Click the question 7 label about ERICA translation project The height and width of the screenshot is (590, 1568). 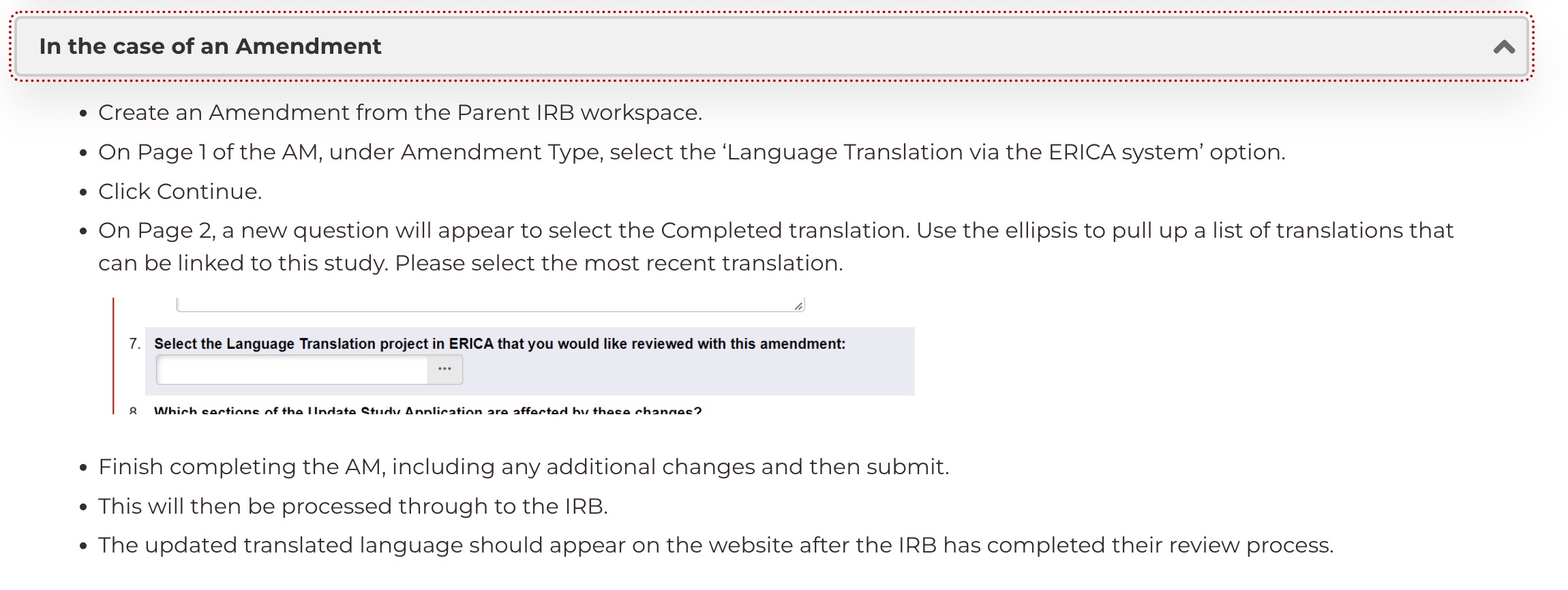pyautogui.click(x=500, y=344)
